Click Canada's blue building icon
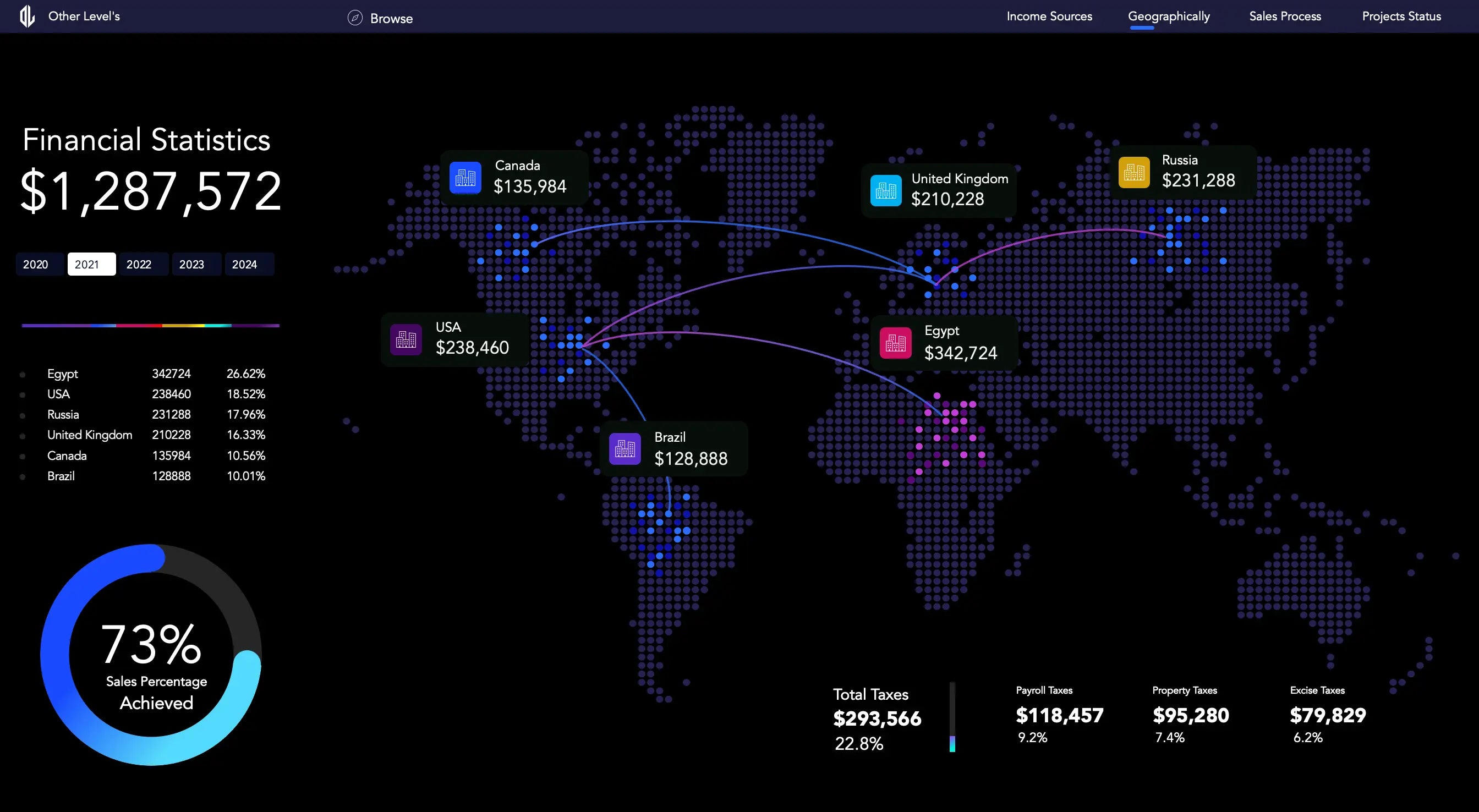1479x812 pixels. pyautogui.click(x=465, y=178)
